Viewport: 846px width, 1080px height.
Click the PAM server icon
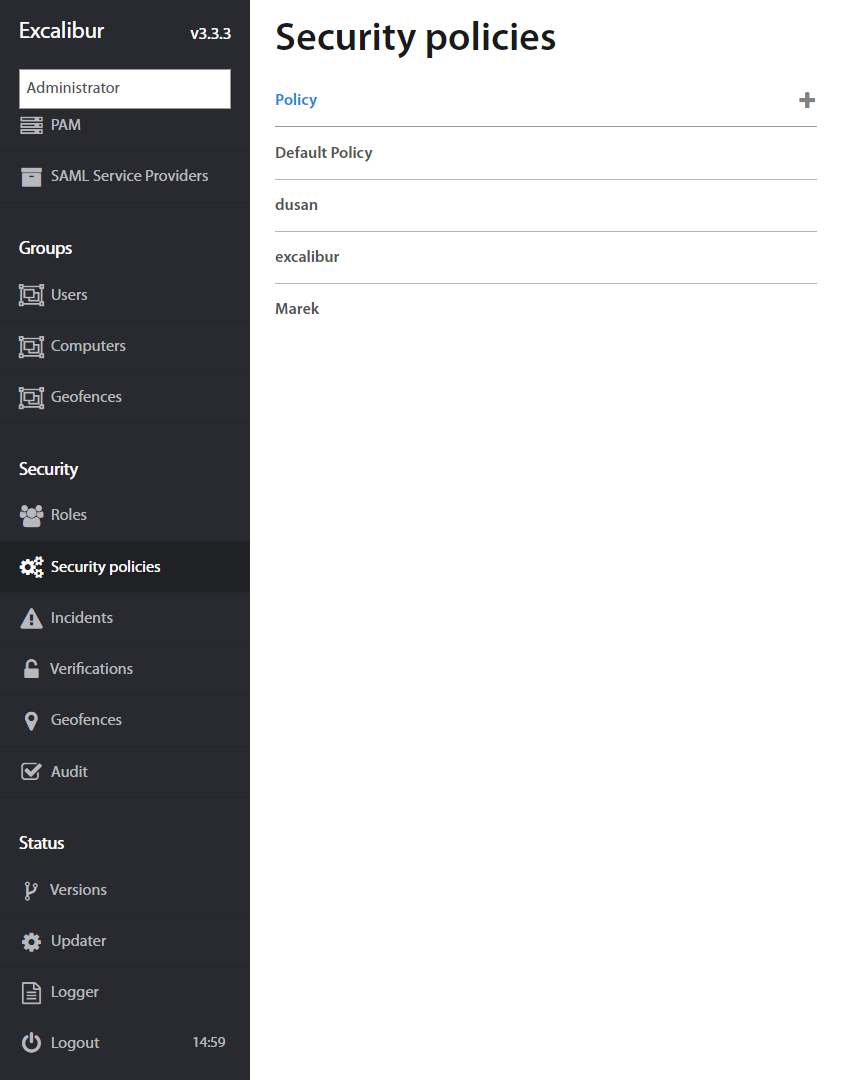tap(31, 125)
